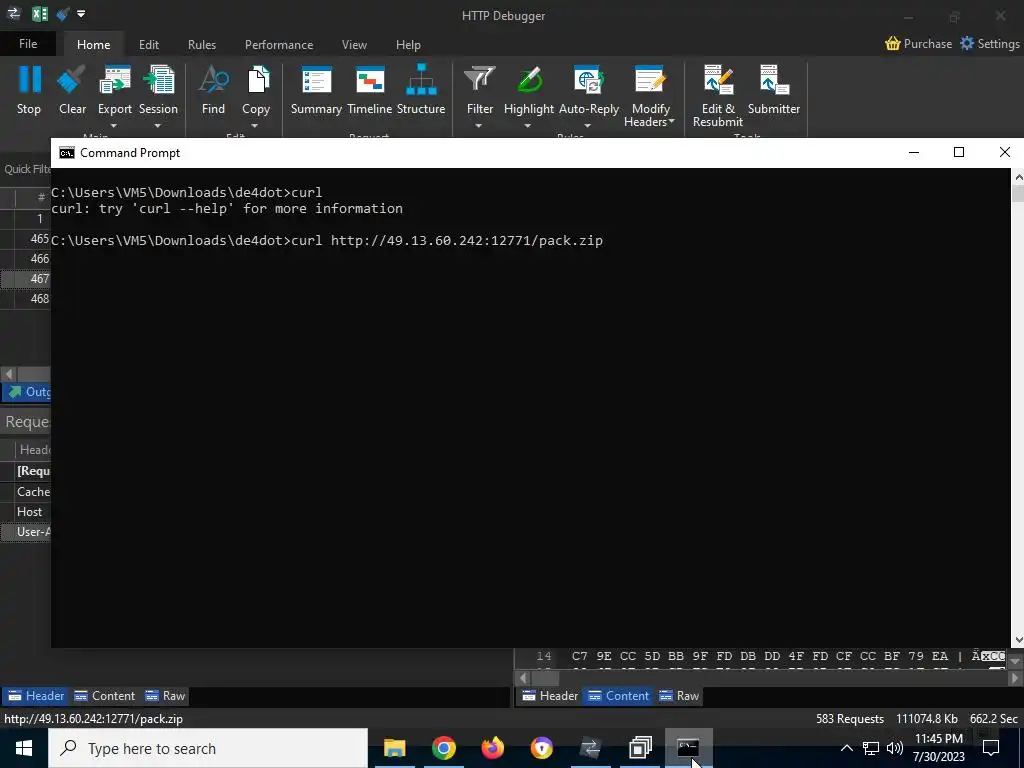Open quick access toolbar customize arrow

(x=81, y=14)
